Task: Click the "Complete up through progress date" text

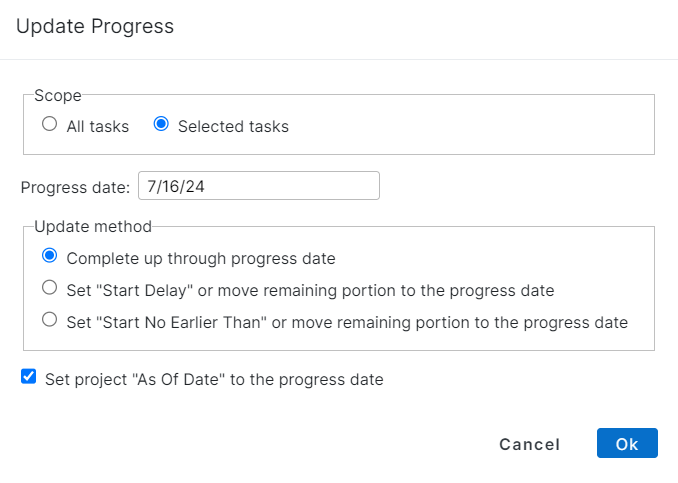Action: 201,258
